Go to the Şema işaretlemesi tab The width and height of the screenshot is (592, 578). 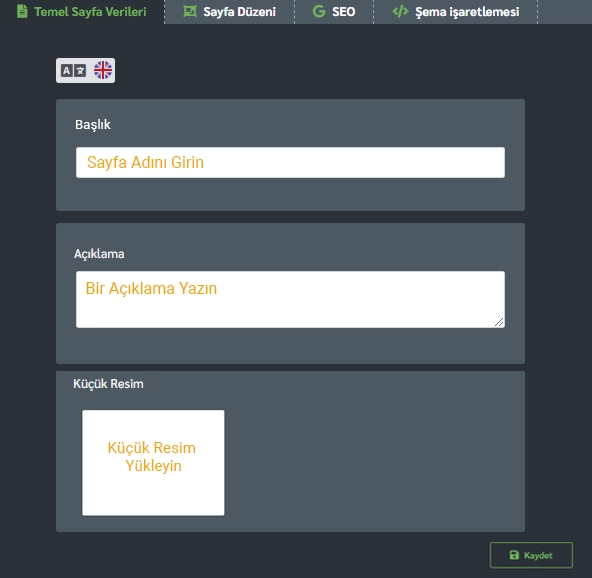pyautogui.click(x=456, y=12)
